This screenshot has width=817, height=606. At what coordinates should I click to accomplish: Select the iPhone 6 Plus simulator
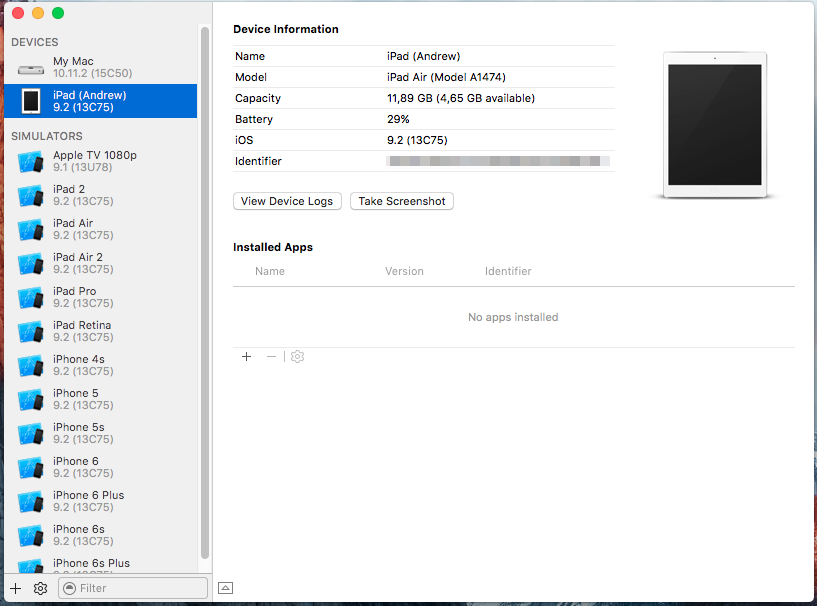[x=101, y=501]
